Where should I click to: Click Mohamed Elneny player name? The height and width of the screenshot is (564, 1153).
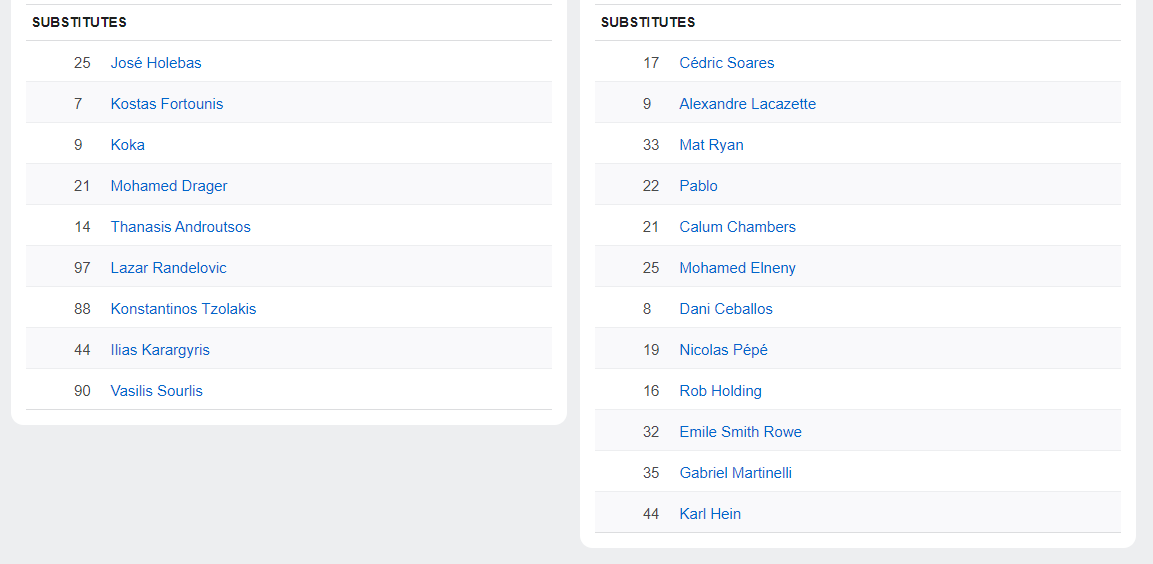tap(738, 268)
